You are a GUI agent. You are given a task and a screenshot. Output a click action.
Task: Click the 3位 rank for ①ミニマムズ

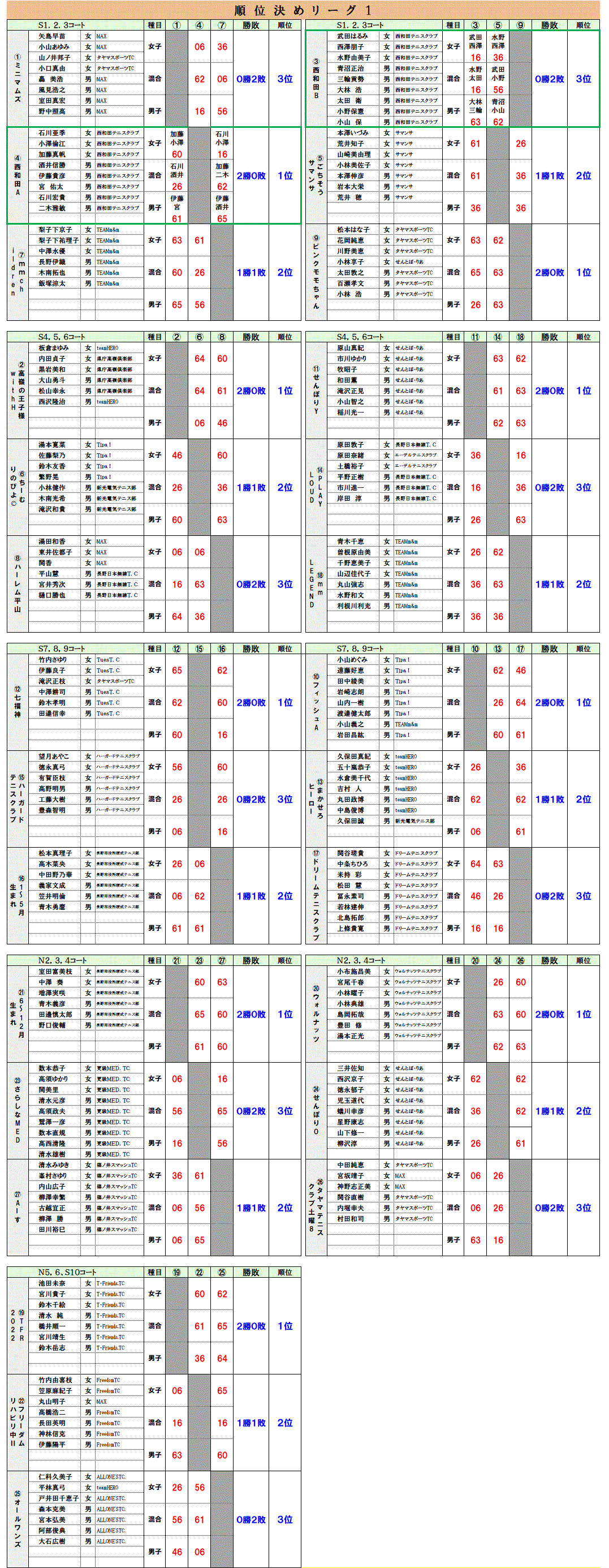285,79
